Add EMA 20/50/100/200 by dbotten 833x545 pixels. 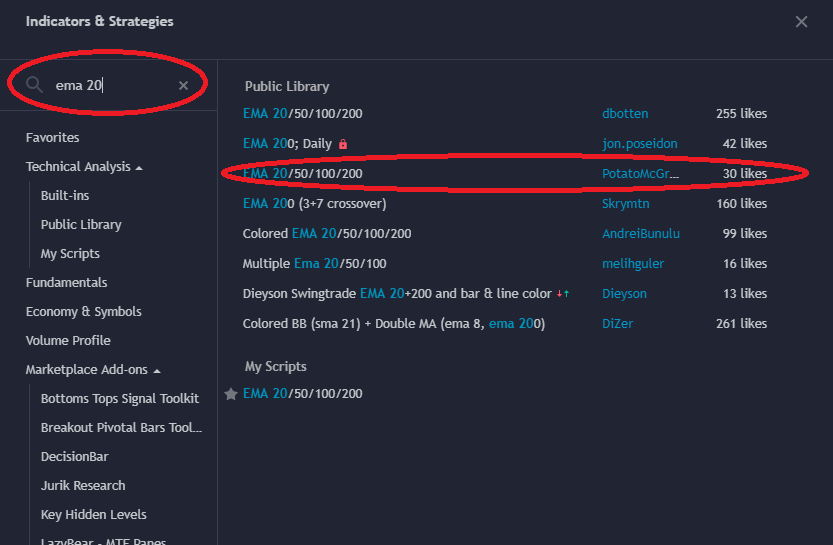pyautogui.click(x=302, y=114)
